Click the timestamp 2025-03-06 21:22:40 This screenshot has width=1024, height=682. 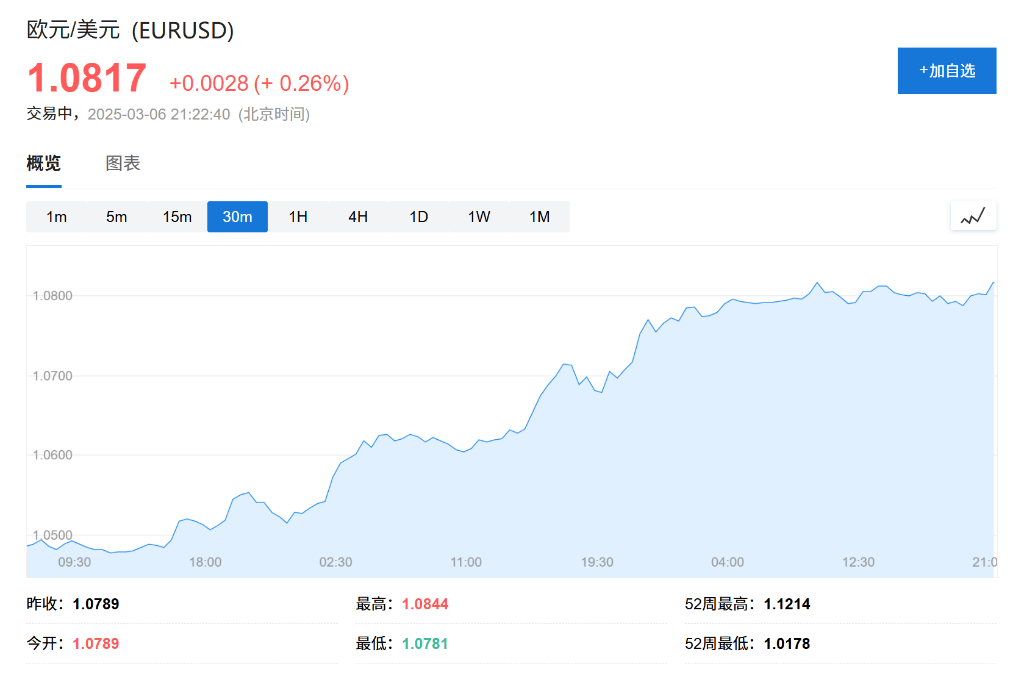(159, 114)
